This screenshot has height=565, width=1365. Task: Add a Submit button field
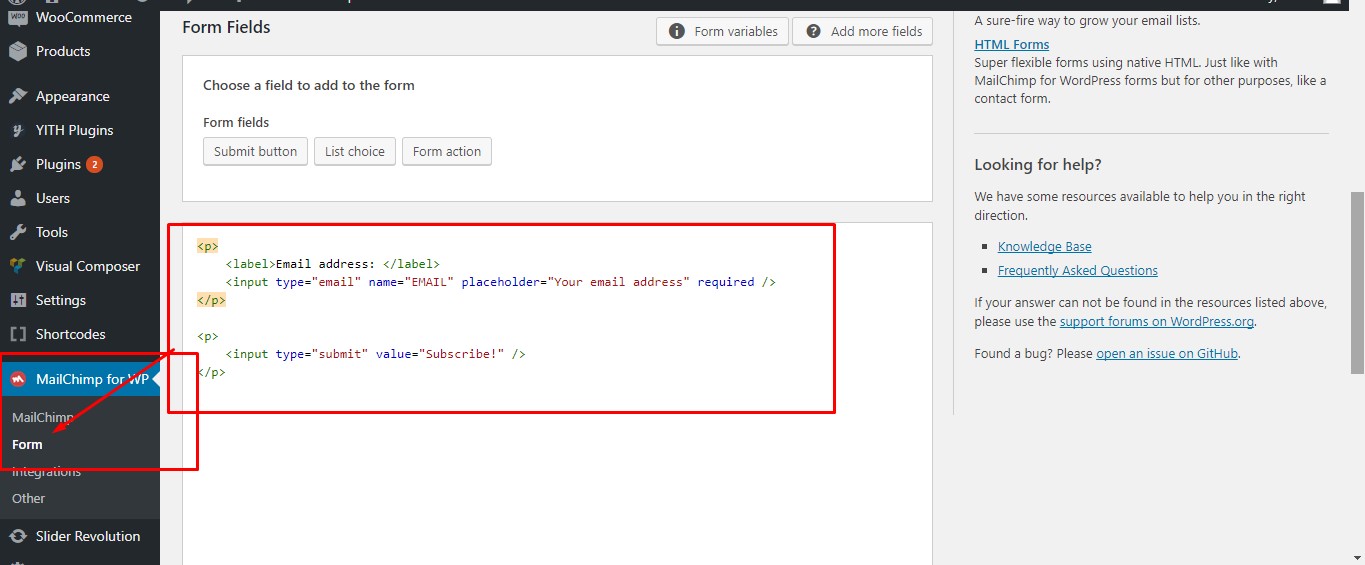coord(255,152)
